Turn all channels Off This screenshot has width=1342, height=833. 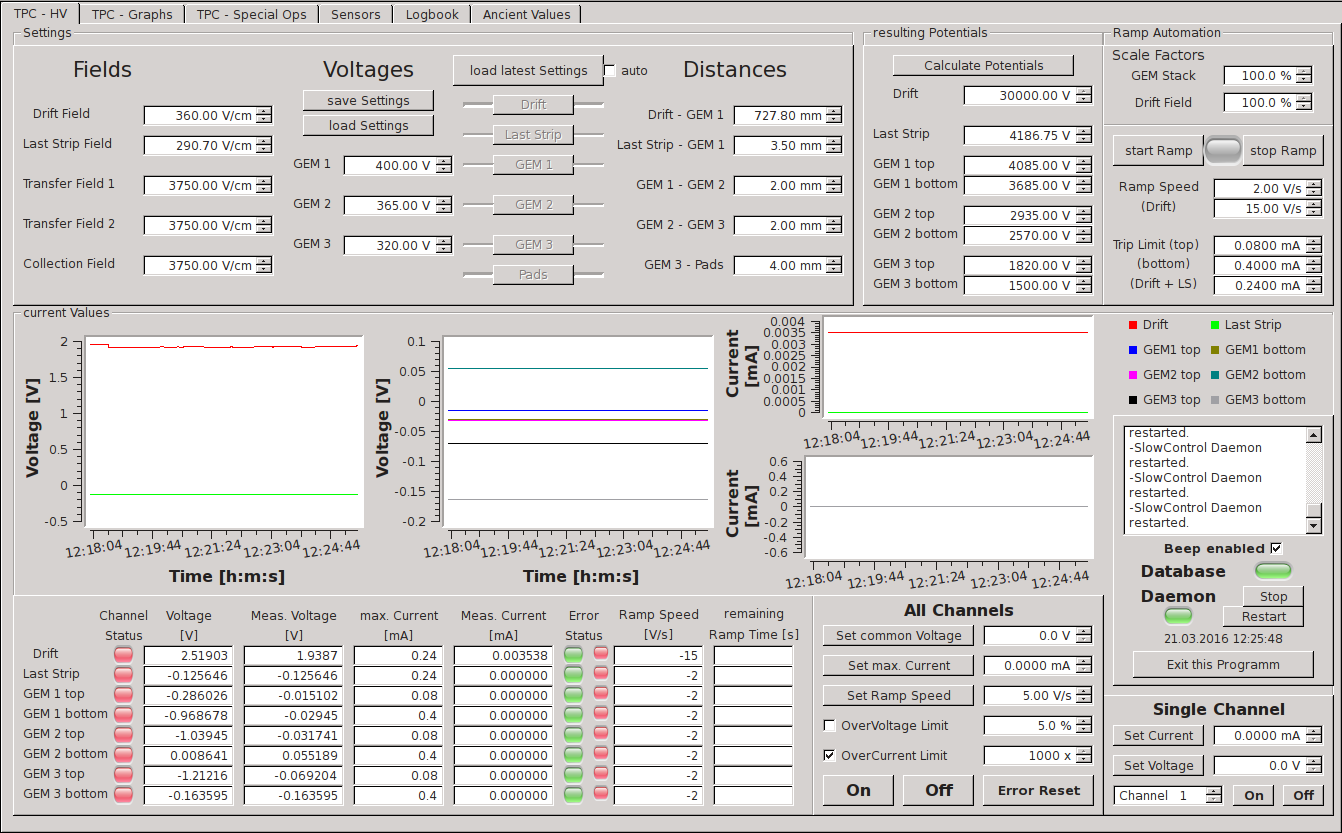(938, 790)
